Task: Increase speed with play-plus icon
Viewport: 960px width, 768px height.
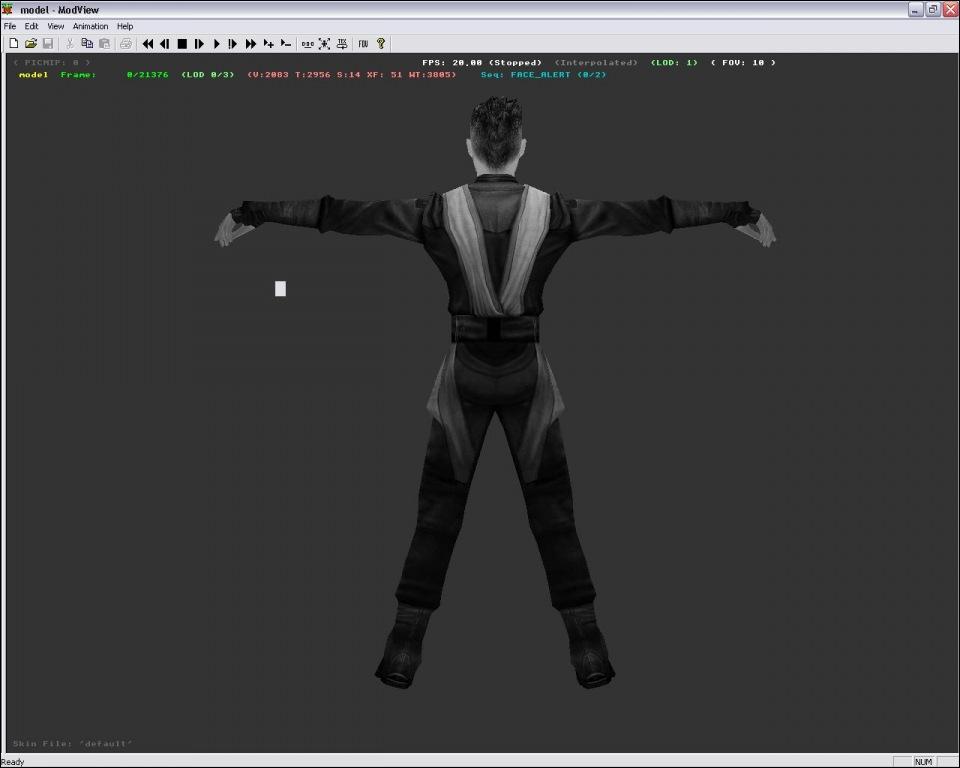Action: [x=268, y=44]
